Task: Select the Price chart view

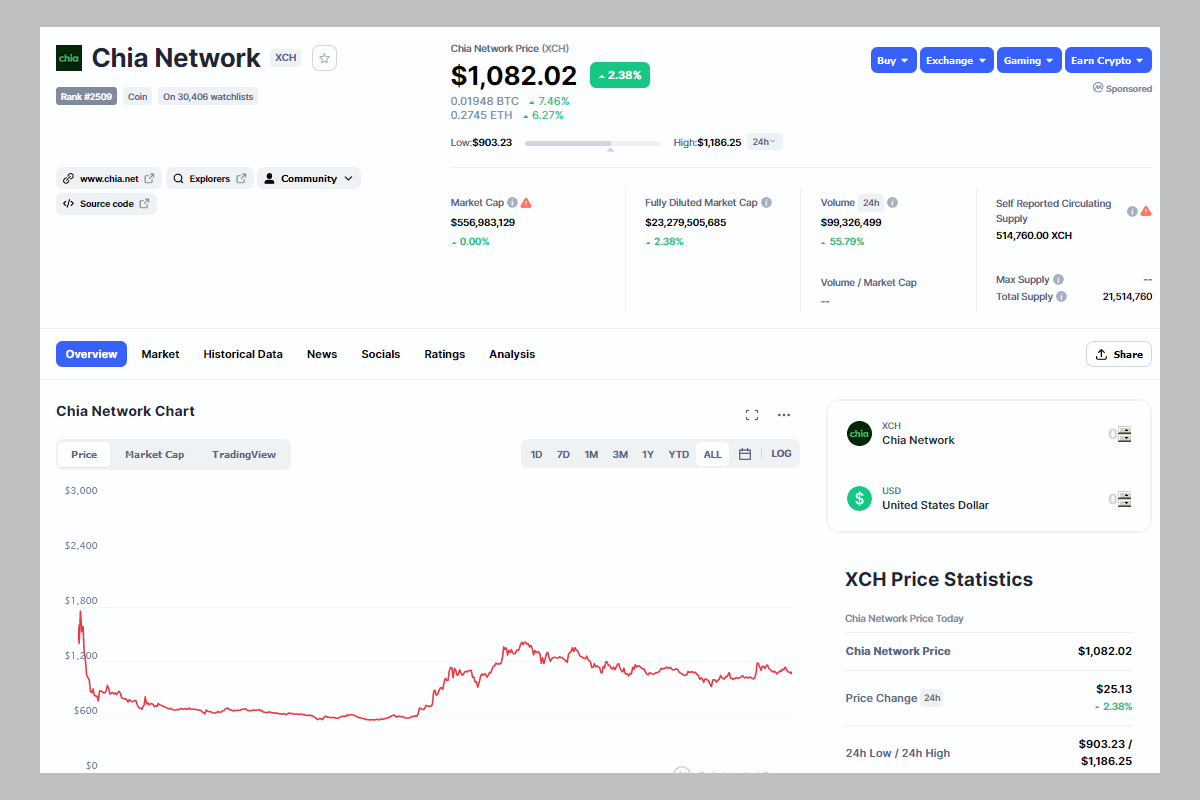Action: [84, 454]
